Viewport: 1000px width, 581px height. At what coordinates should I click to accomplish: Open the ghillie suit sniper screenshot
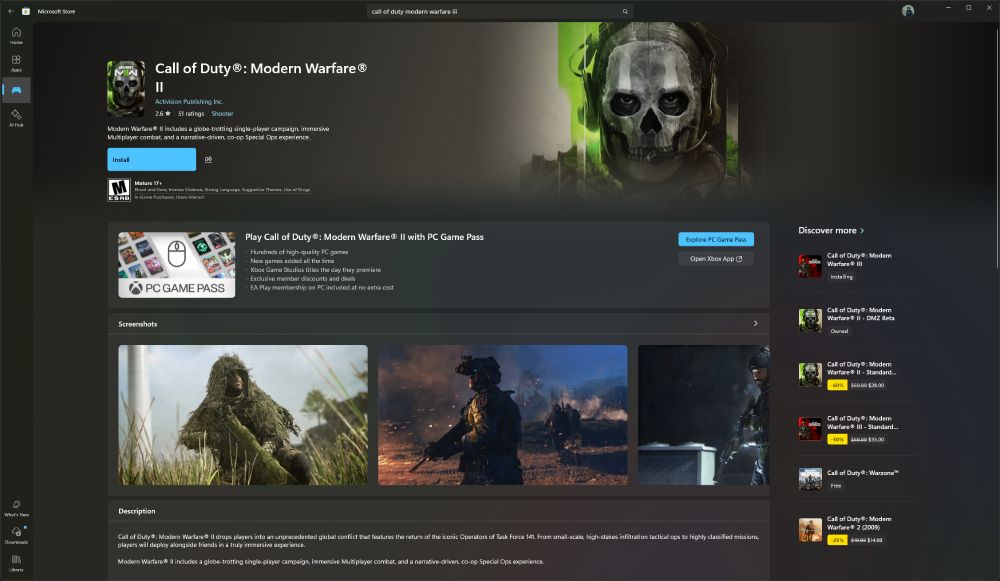(243, 415)
